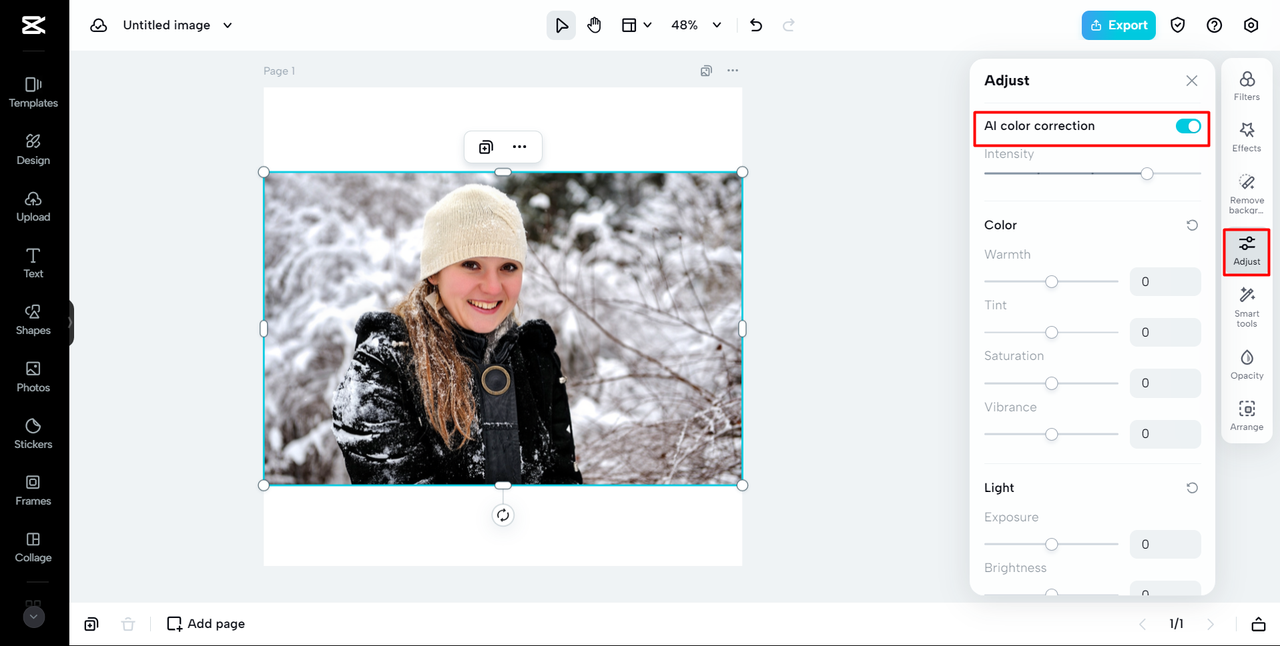
Task: Open the Help question mark icon
Action: coord(1214,25)
